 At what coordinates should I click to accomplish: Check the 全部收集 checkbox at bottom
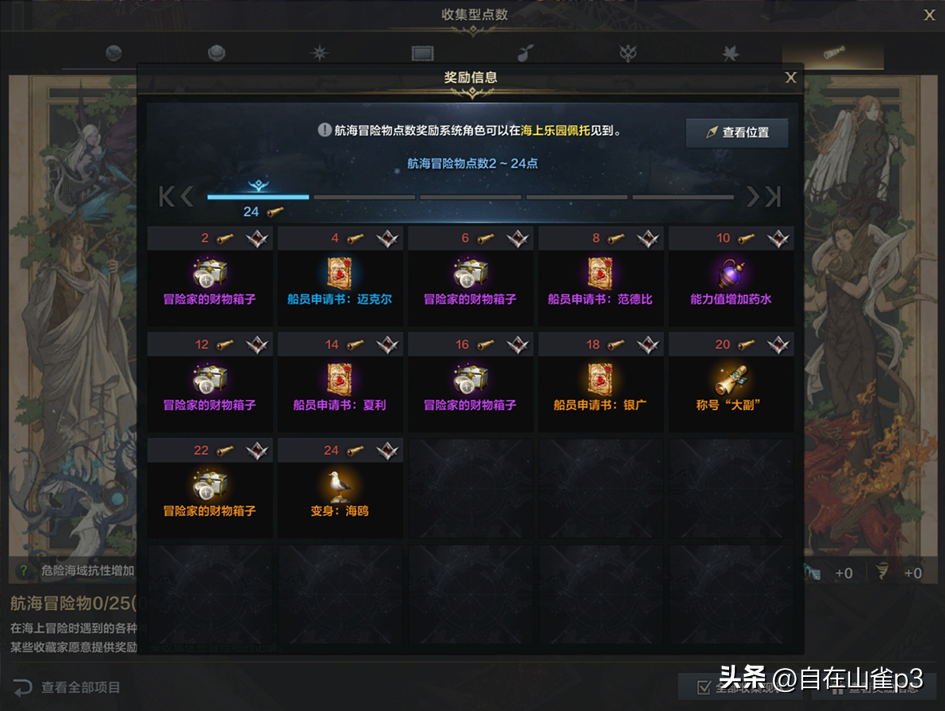point(703,688)
